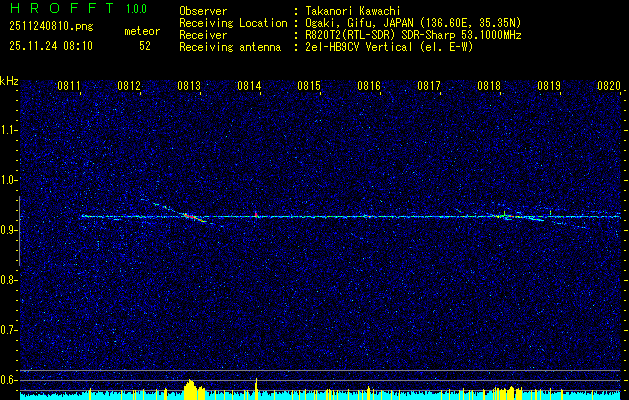Click the 0812 time marker
Image resolution: width=629 pixels, height=400 pixels.
[129, 85]
